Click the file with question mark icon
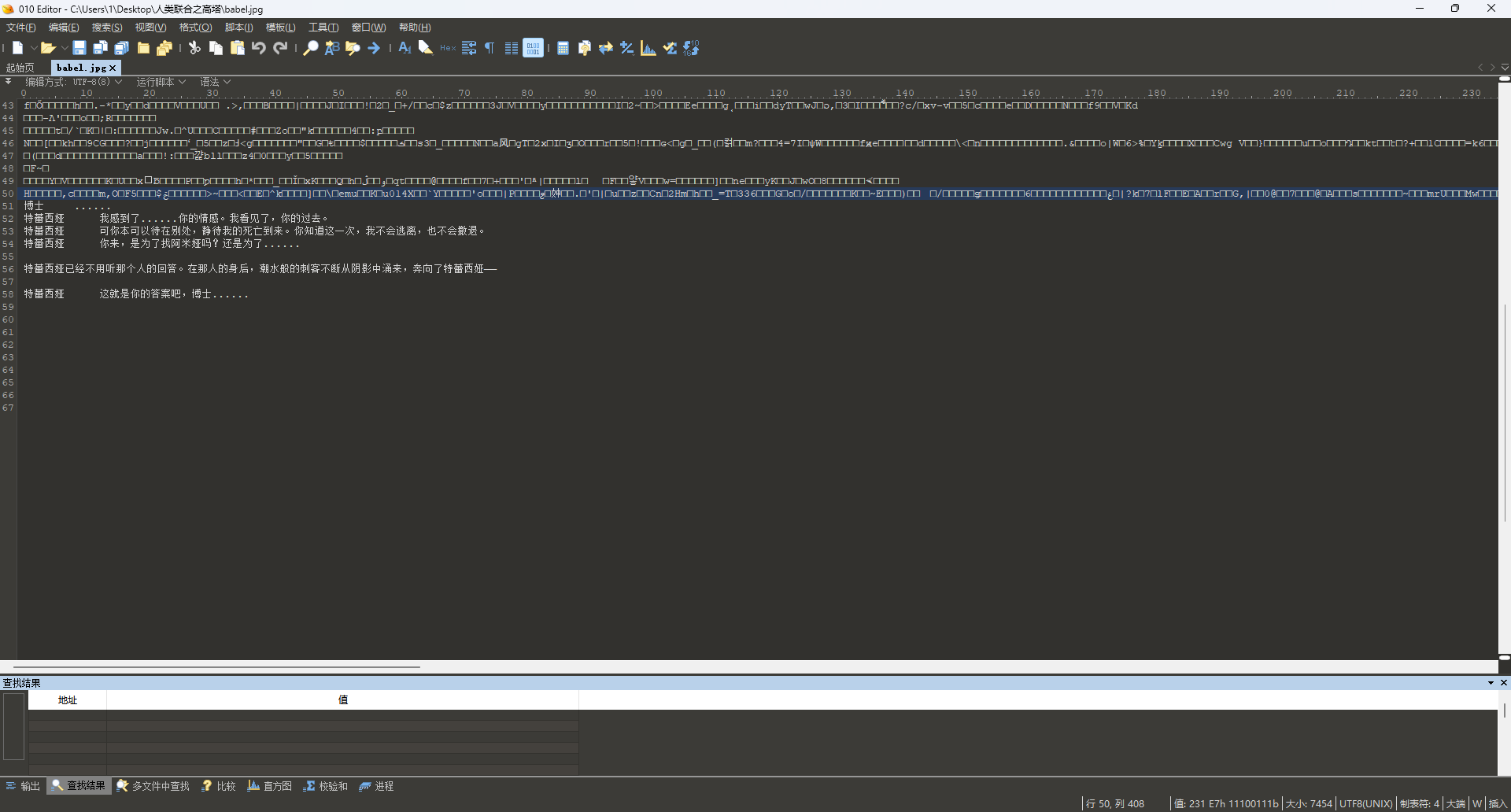 (585, 48)
